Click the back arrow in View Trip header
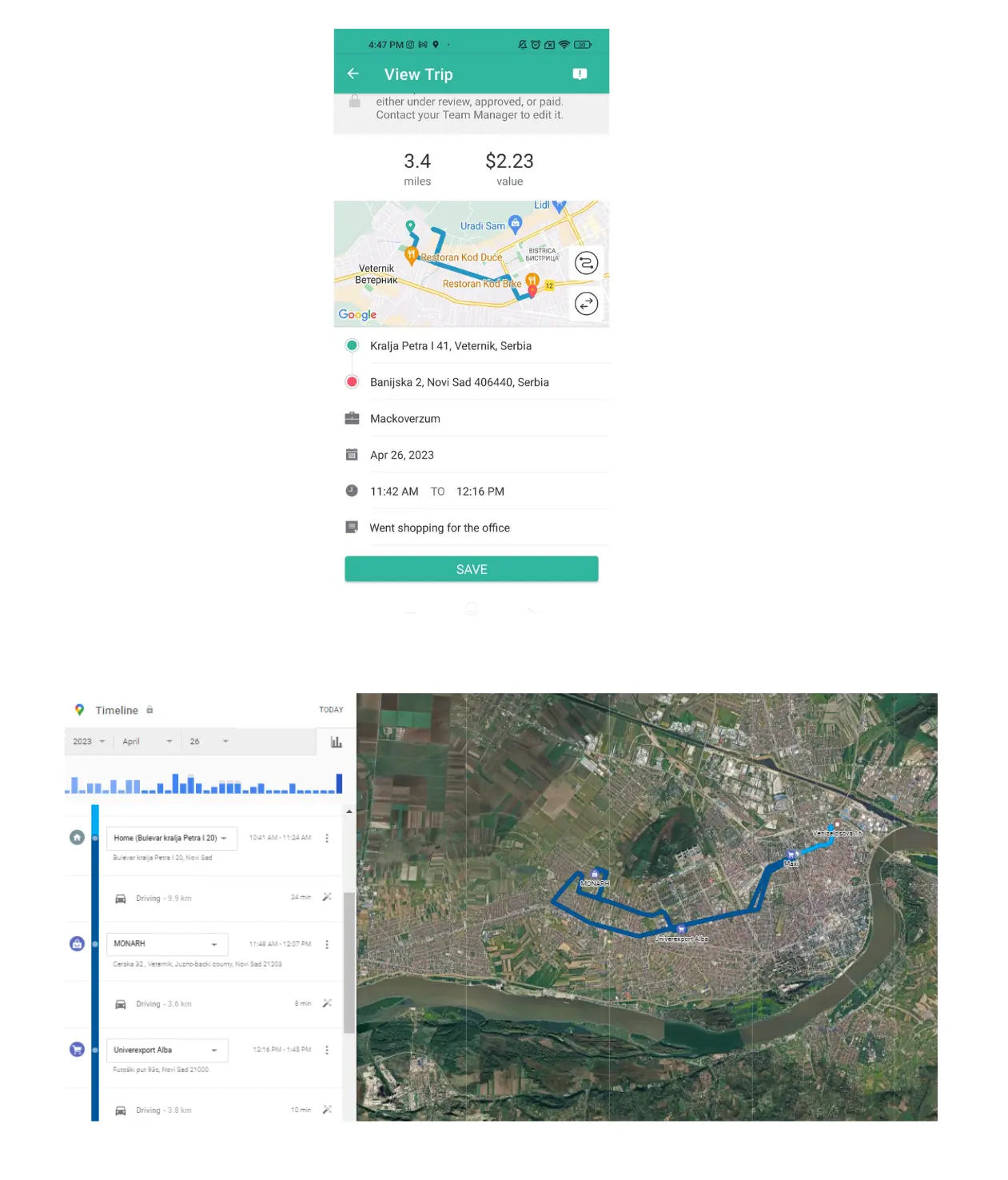The height and width of the screenshot is (1180, 1008). [x=353, y=74]
